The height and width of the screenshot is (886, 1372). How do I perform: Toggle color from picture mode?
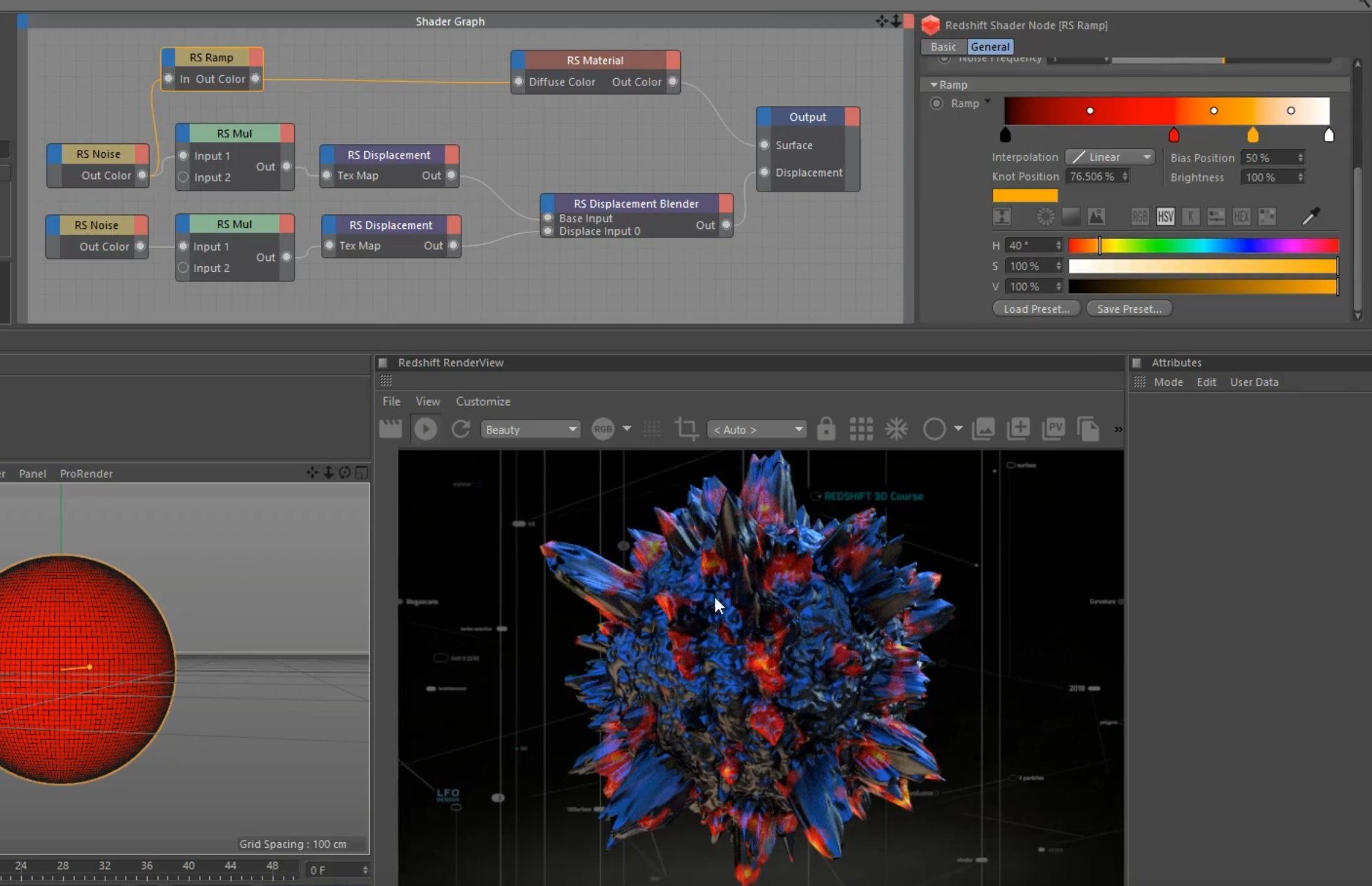tap(1096, 216)
